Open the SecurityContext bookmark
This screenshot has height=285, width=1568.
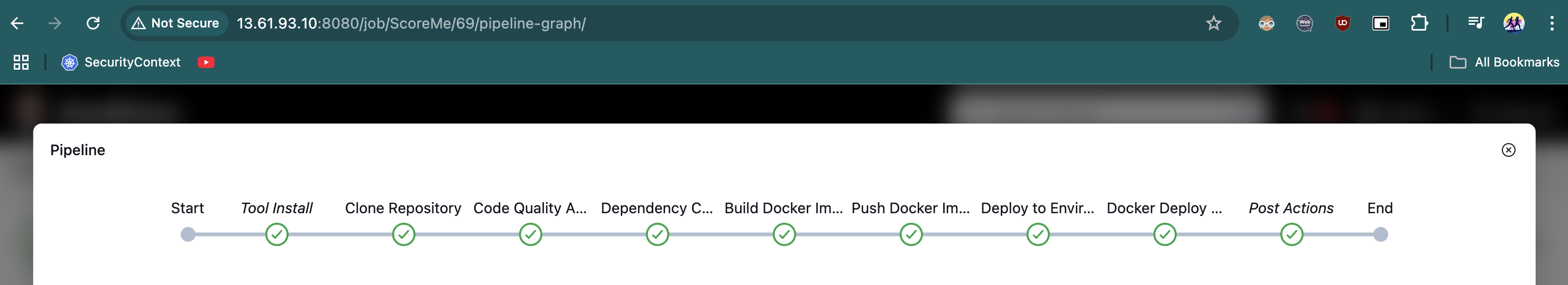pyautogui.click(x=121, y=63)
